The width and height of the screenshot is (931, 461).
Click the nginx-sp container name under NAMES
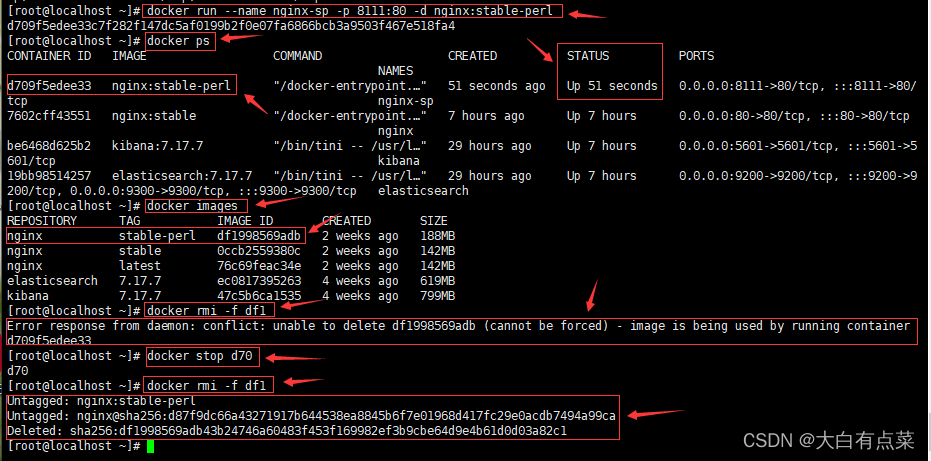tap(406, 101)
